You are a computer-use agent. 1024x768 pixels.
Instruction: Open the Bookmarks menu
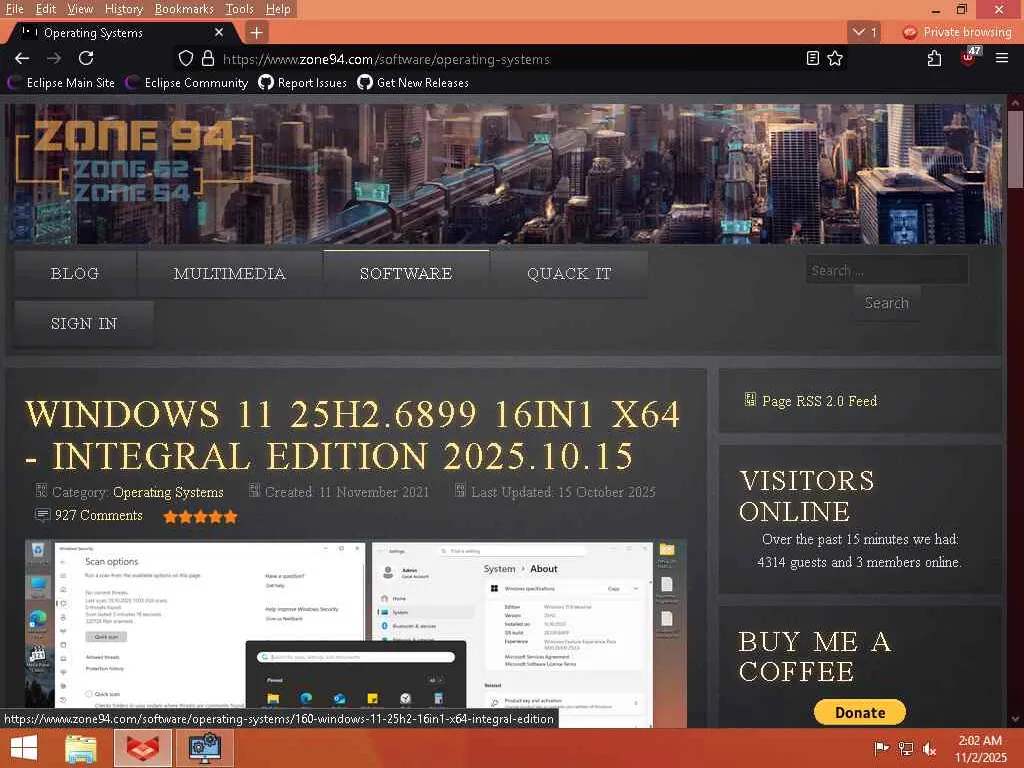(x=184, y=9)
